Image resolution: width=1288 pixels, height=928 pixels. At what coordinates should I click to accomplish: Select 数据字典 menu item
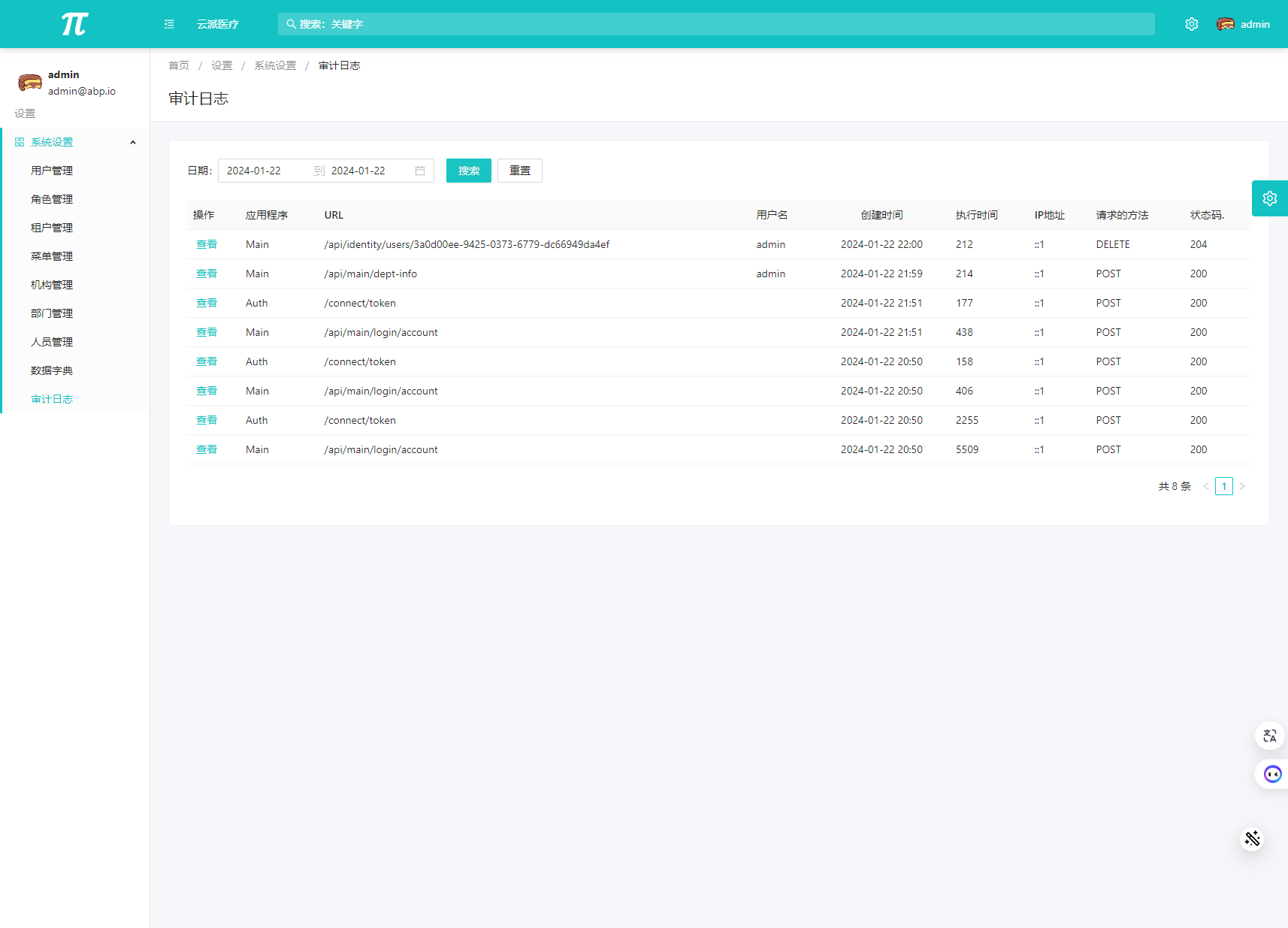tap(52, 370)
